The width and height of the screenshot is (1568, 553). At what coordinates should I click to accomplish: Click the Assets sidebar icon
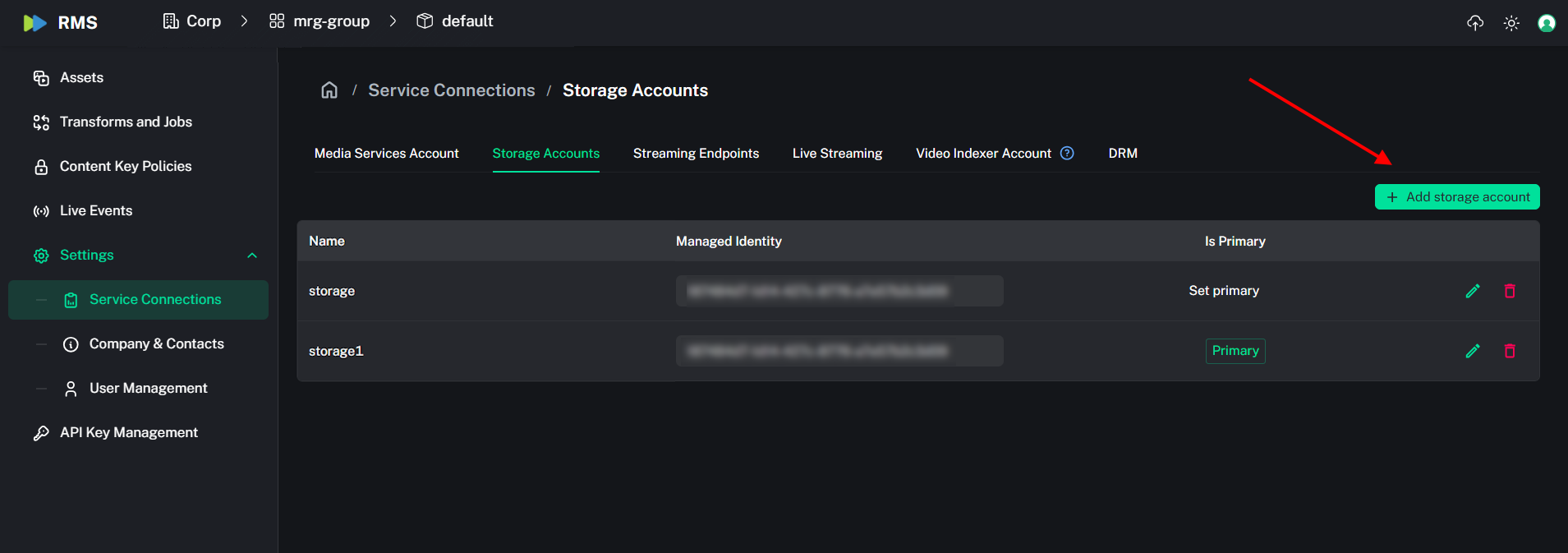pyautogui.click(x=41, y=78)
